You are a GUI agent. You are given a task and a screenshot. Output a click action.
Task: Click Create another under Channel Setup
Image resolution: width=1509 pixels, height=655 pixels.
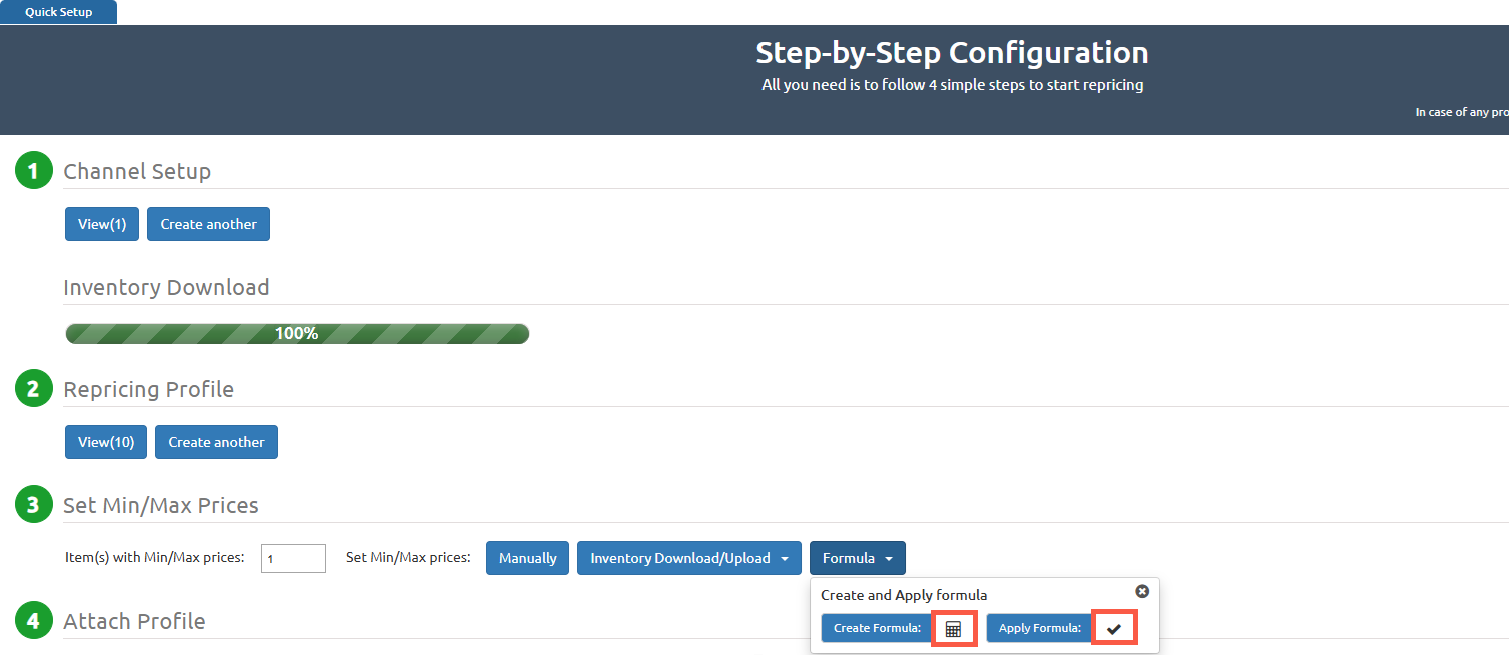tap(208, 224)
